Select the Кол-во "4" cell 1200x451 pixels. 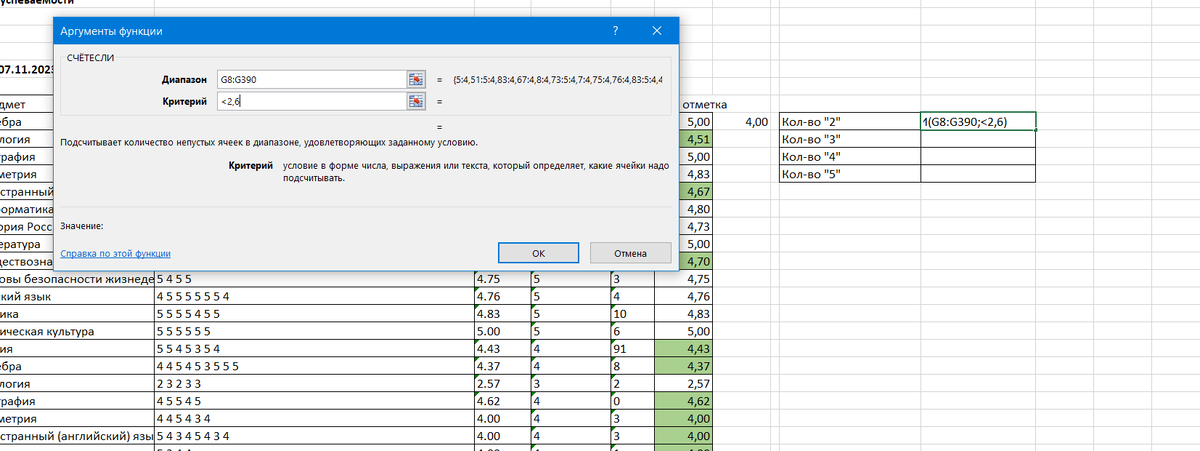pyautogui.click(x=849, y=157)
